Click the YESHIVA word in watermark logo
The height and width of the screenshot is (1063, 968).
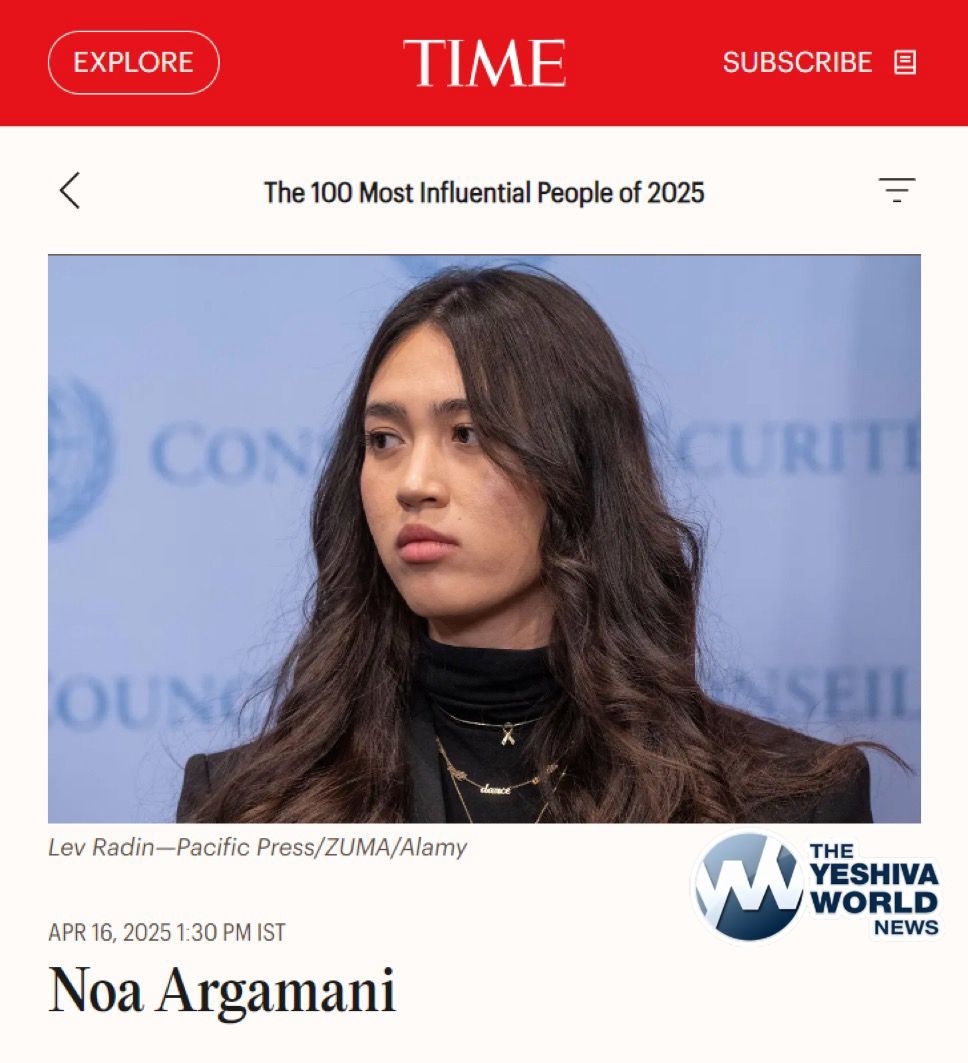coord(874,875)
